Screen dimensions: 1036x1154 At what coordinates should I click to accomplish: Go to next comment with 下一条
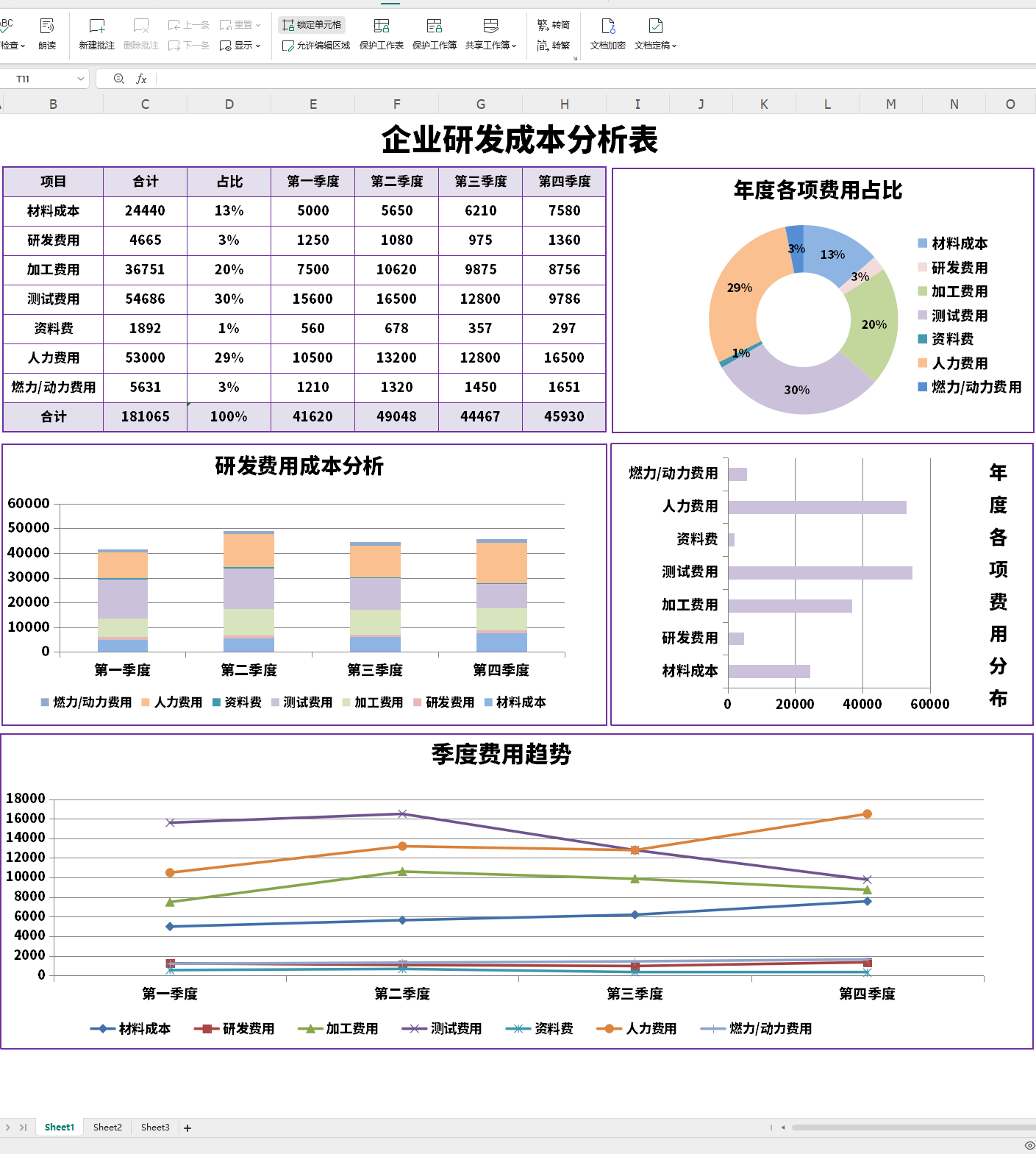(189, 46)
